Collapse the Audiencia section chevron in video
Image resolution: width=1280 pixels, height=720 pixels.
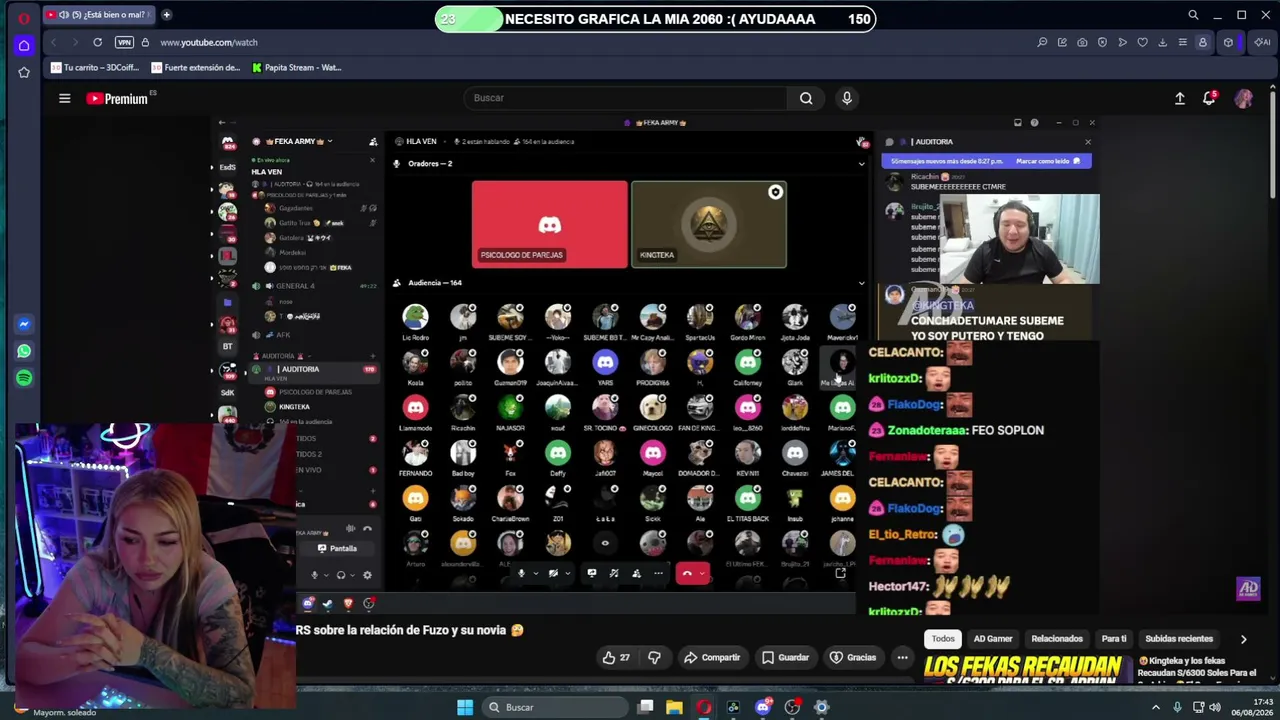pyautogui.click(x=861, y=283)
